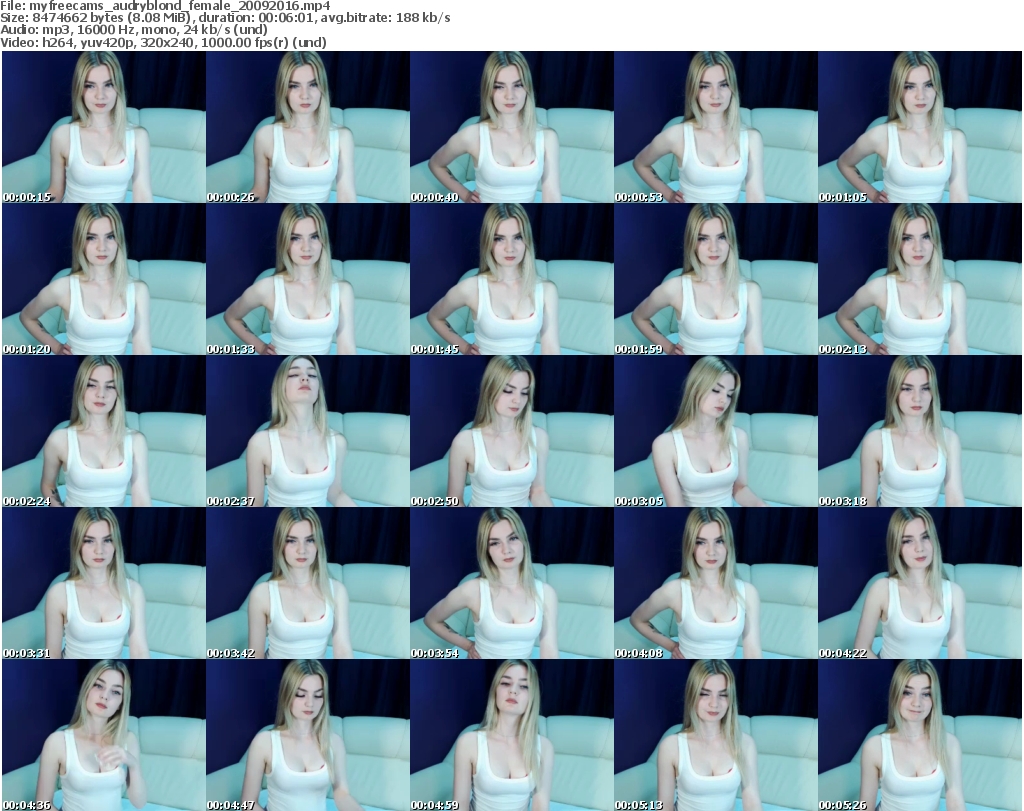Pick the thumbnail frame stamped 00:02:24
Image resolution: width=1024 pixels, height=811 pixels.
click(x=104, y=431)
